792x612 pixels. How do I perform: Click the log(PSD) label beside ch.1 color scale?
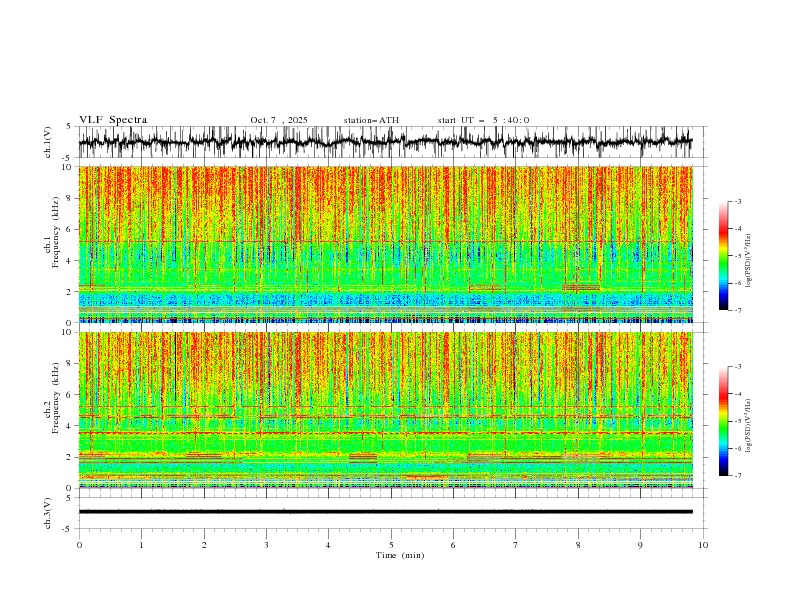click(749, 261)
